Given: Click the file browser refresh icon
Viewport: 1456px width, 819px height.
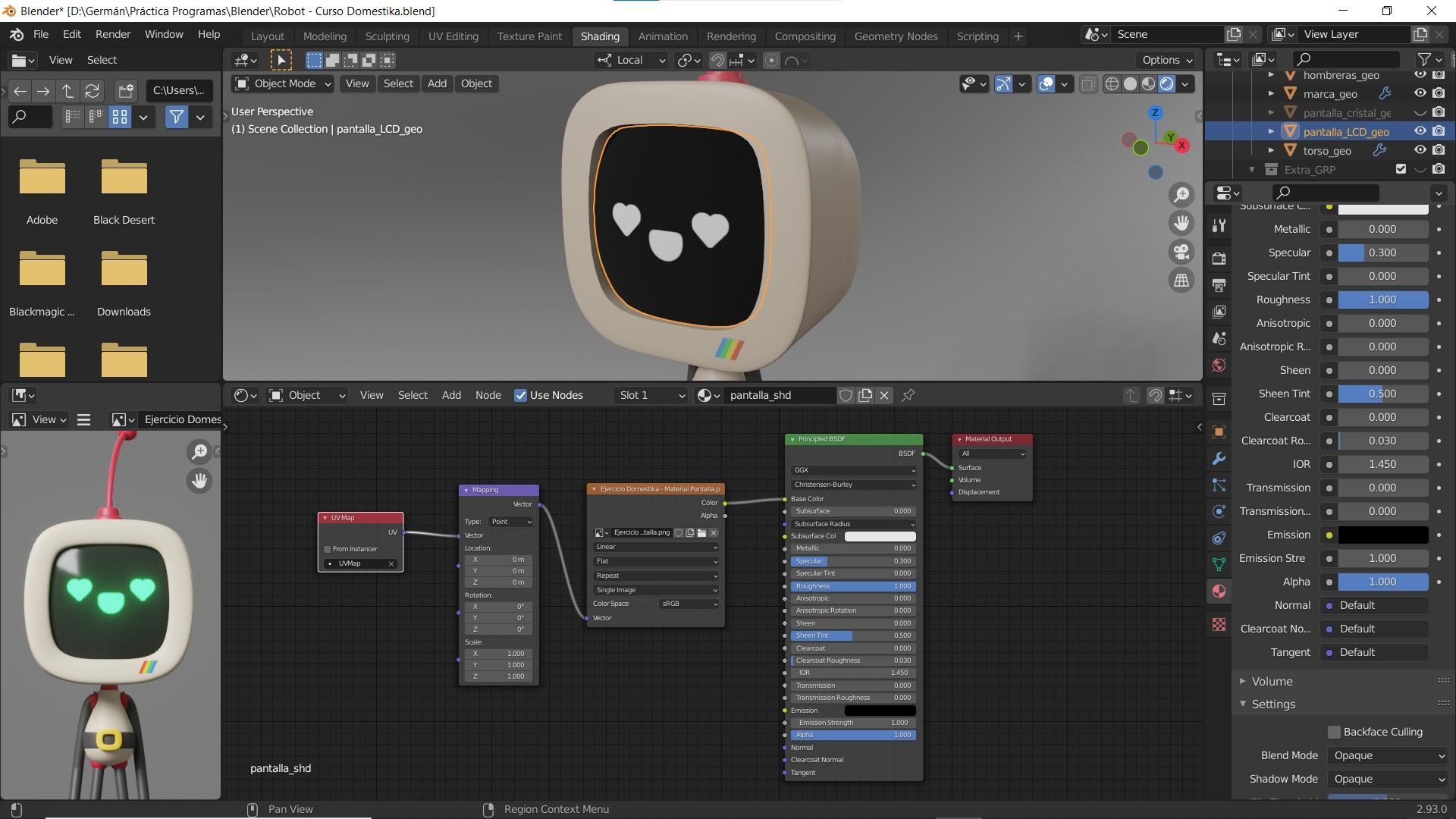Looking at the screenshot, I should click(92, 91).
